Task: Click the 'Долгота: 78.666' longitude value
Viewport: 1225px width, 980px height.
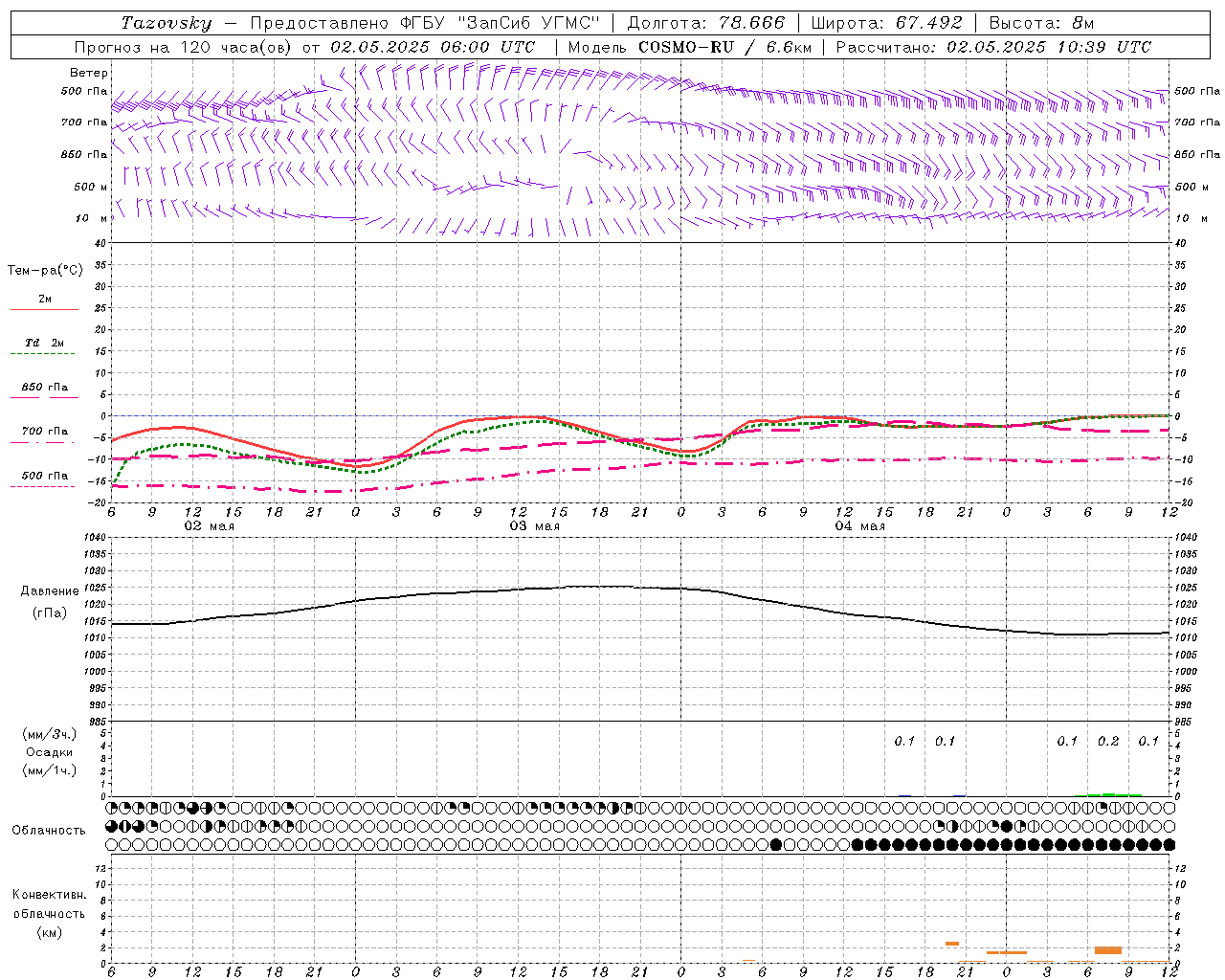Action: pos(705,23)
